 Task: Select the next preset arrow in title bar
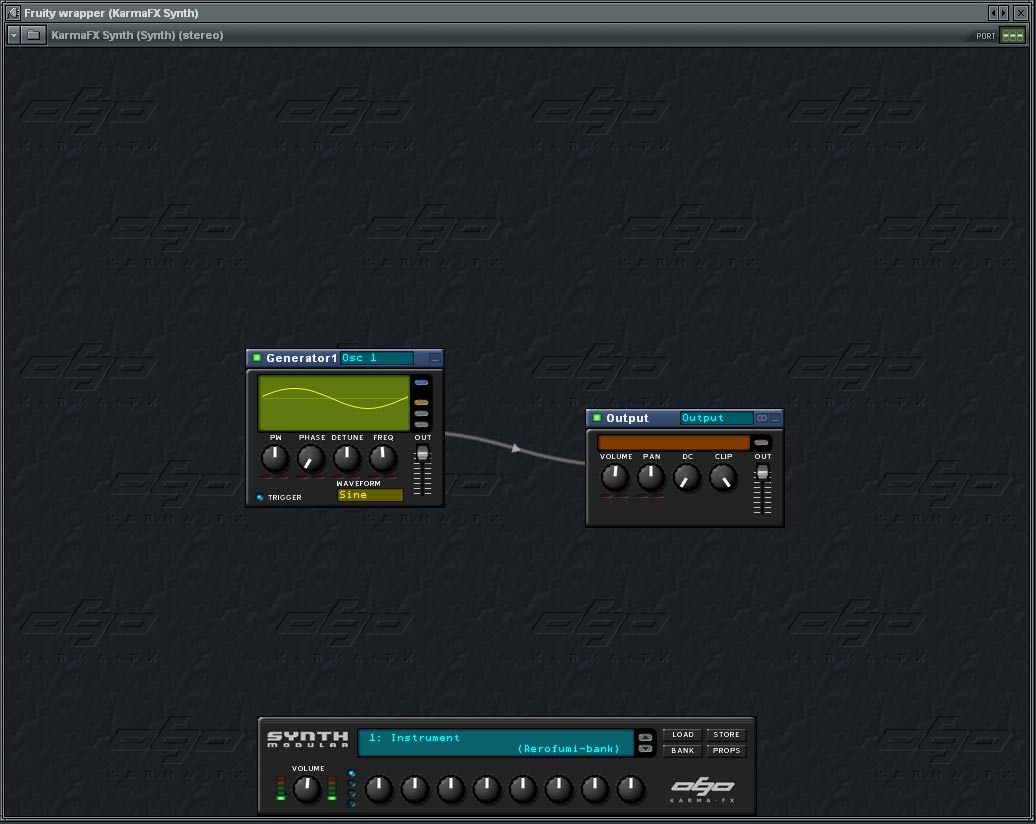tap(1004, 13)
